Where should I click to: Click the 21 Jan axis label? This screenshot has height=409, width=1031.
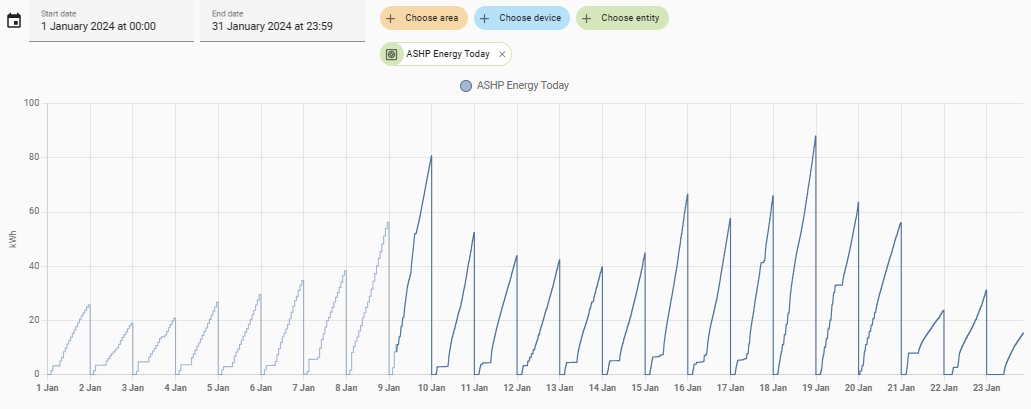[x=901, y=388]
